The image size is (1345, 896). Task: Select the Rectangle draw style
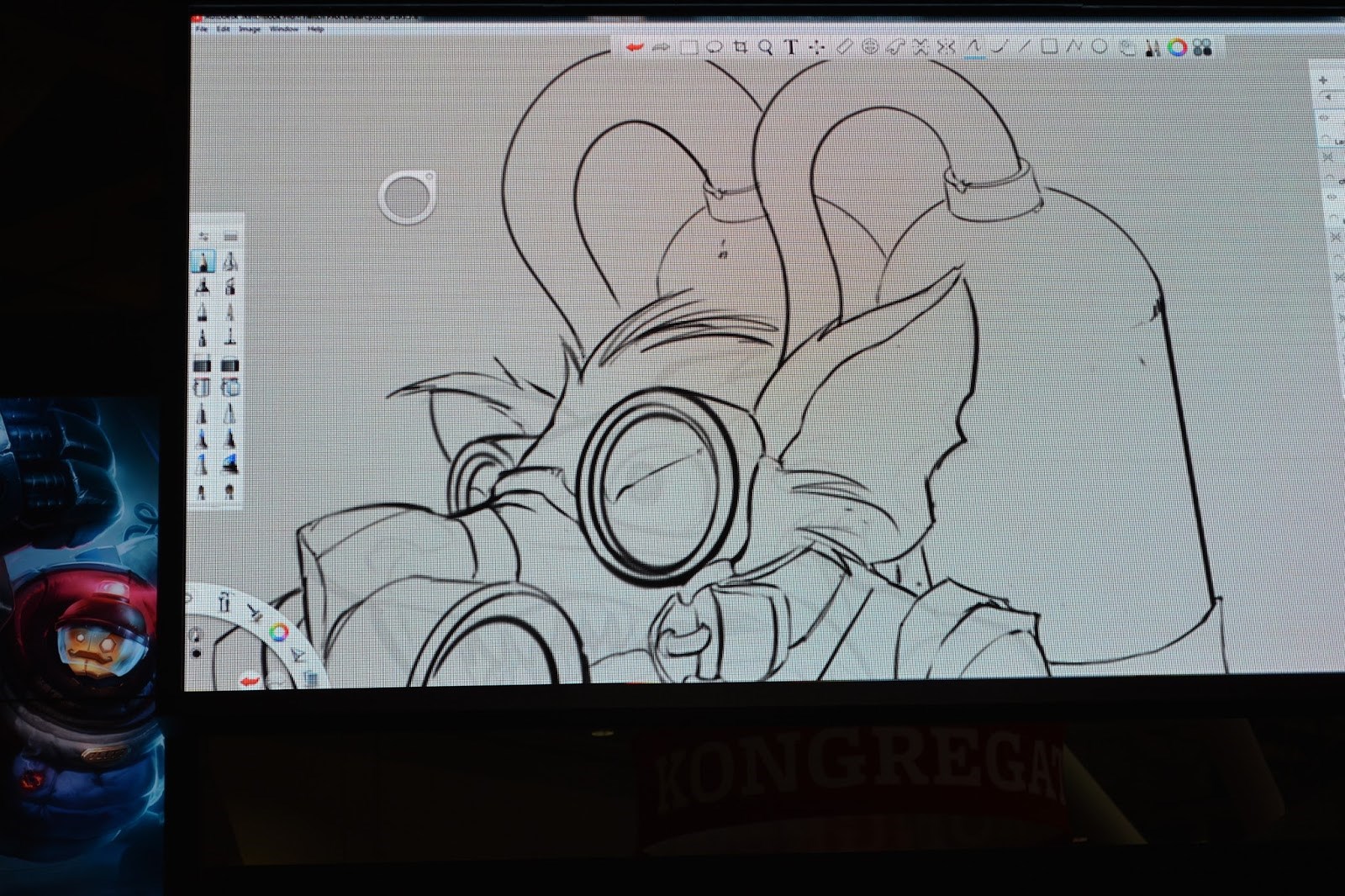click(1049, 47)
